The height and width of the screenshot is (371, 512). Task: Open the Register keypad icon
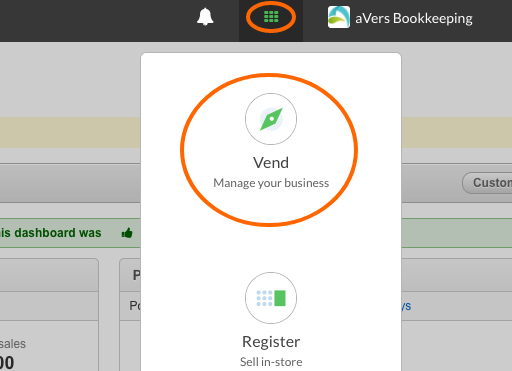[271, 298]
